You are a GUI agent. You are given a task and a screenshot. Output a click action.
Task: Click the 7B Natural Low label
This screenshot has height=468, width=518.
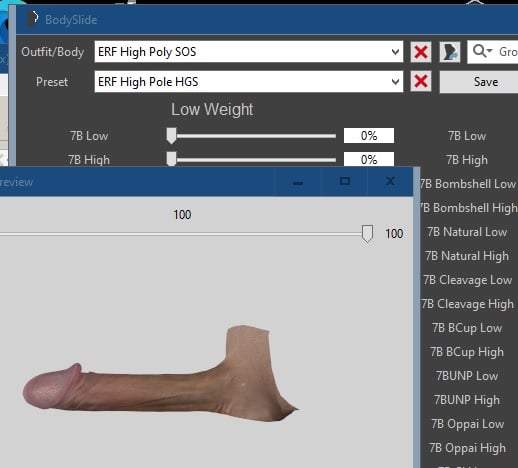467,232
